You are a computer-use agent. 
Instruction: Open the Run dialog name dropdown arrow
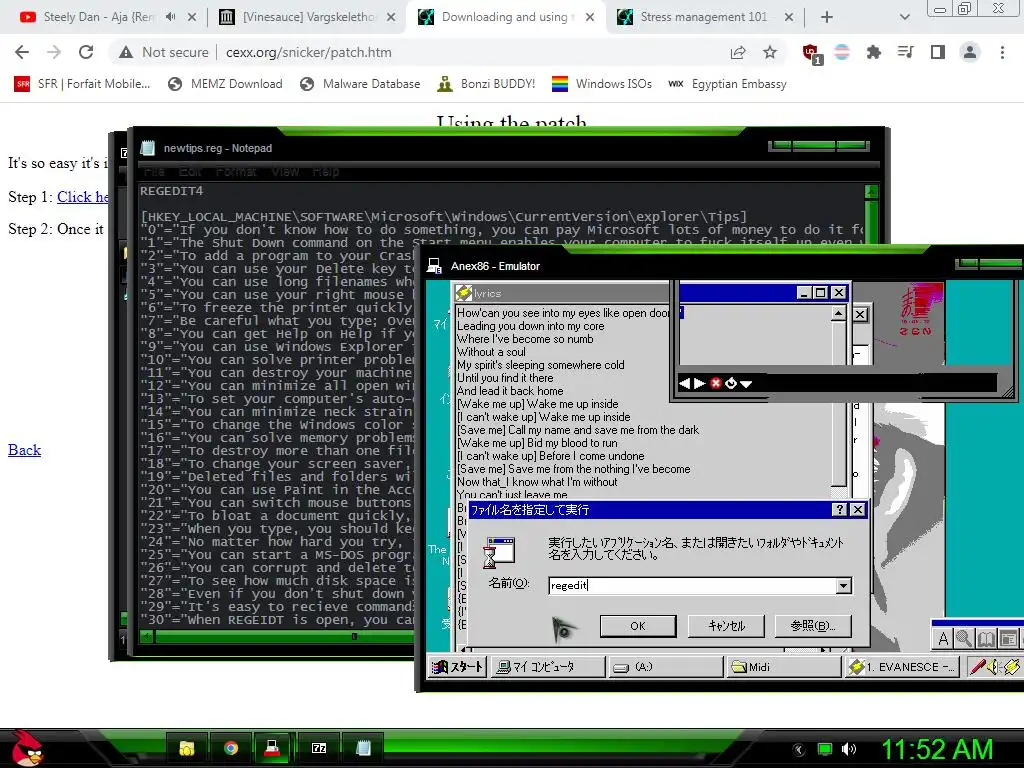[x=843, y=586]
